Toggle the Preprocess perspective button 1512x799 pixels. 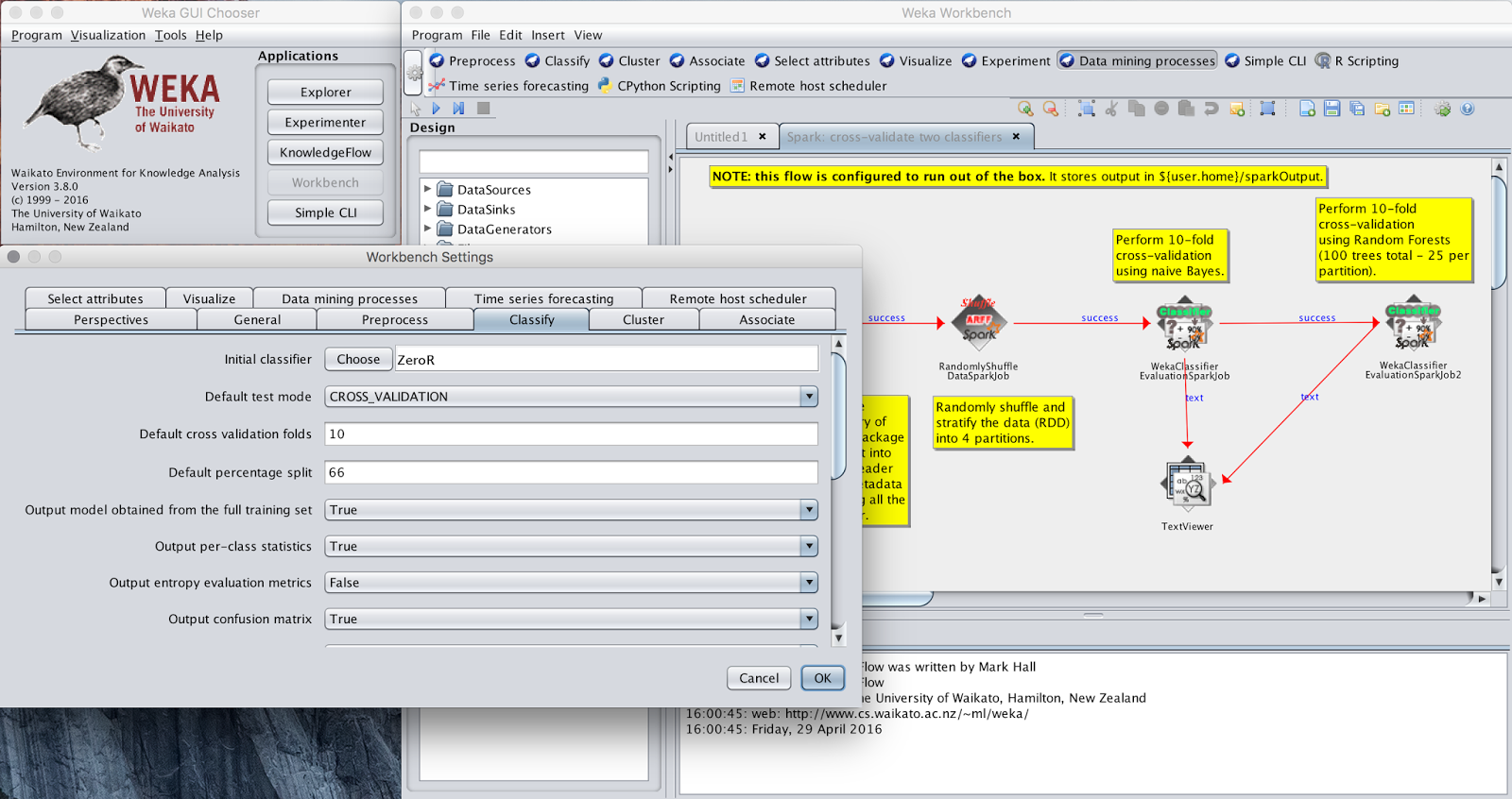(x=472, y=60)
